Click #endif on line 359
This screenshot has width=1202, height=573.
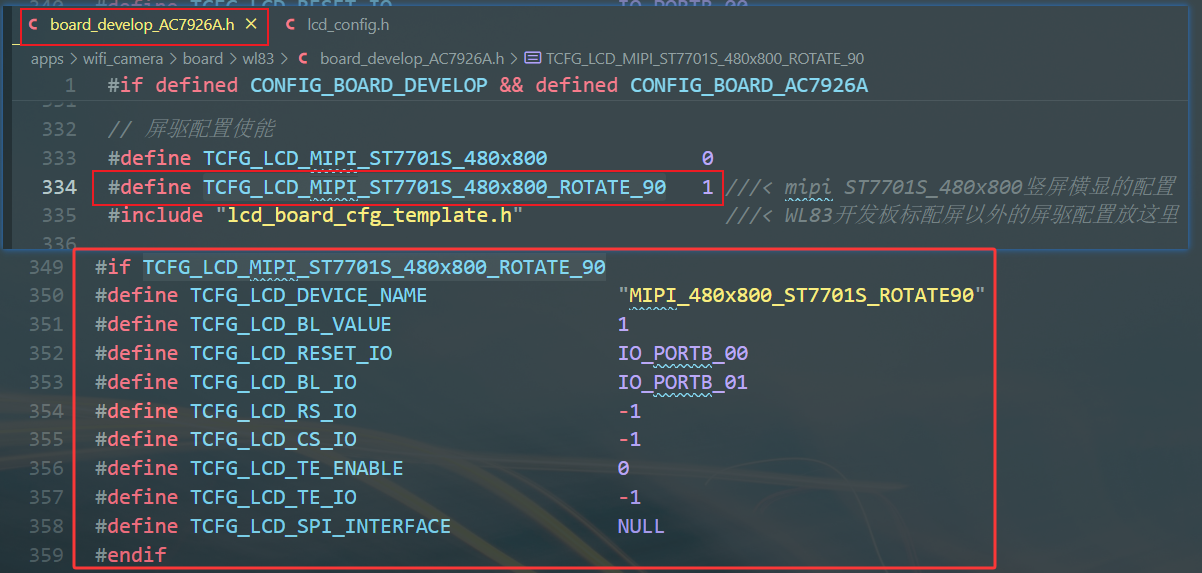(131, 554)
